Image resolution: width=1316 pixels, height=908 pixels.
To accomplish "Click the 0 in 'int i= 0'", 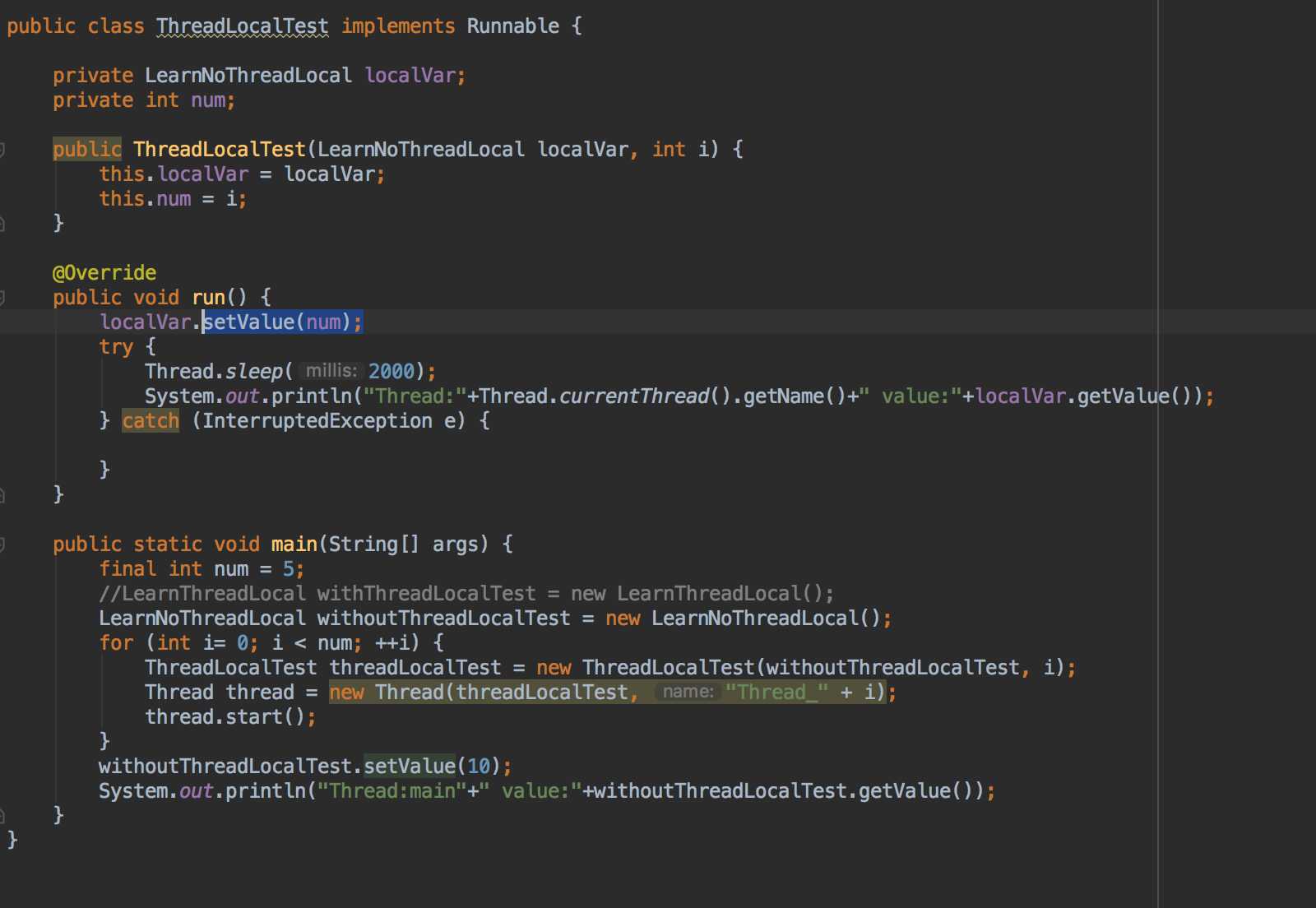I will (243, 643).
